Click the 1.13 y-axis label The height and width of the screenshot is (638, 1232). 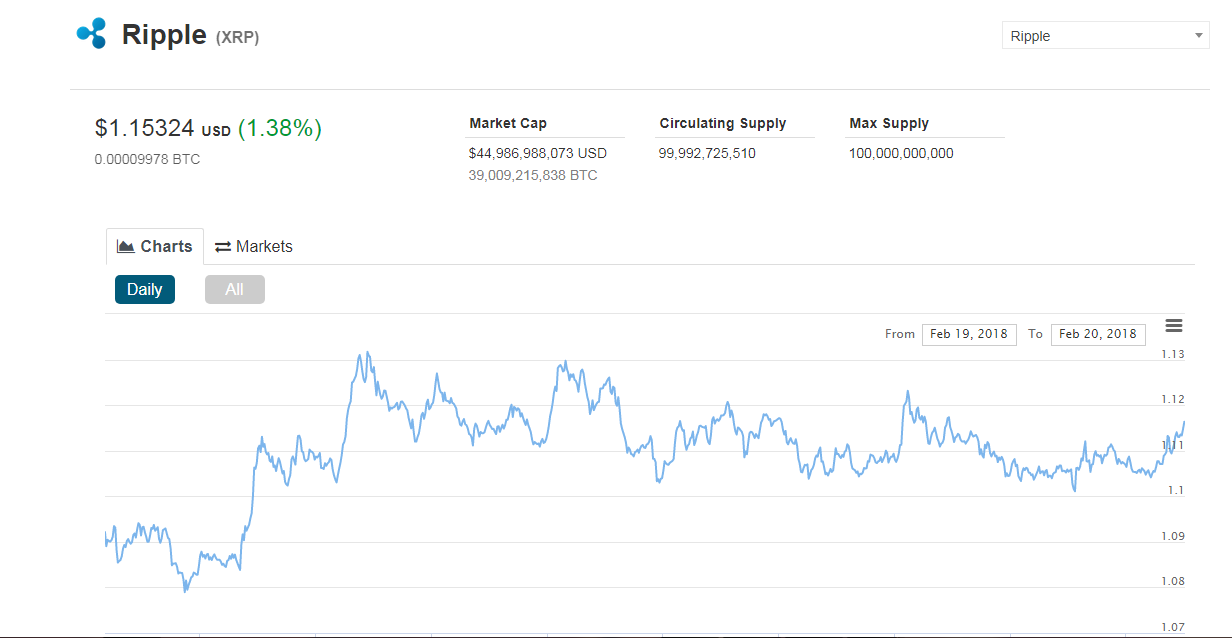[1173, 354]
